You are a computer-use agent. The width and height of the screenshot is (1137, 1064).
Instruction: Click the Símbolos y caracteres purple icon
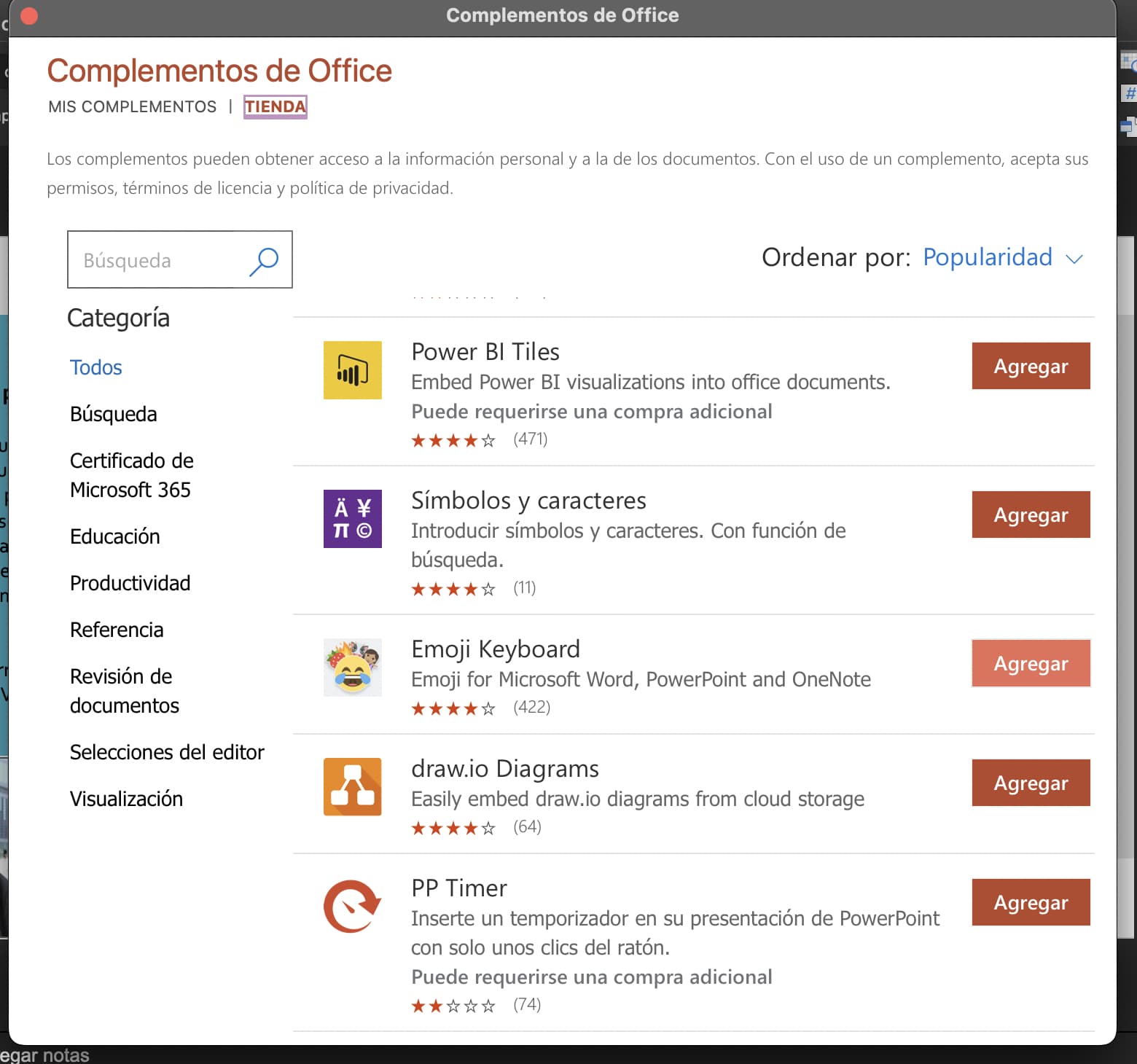click(x=353, y=518)
